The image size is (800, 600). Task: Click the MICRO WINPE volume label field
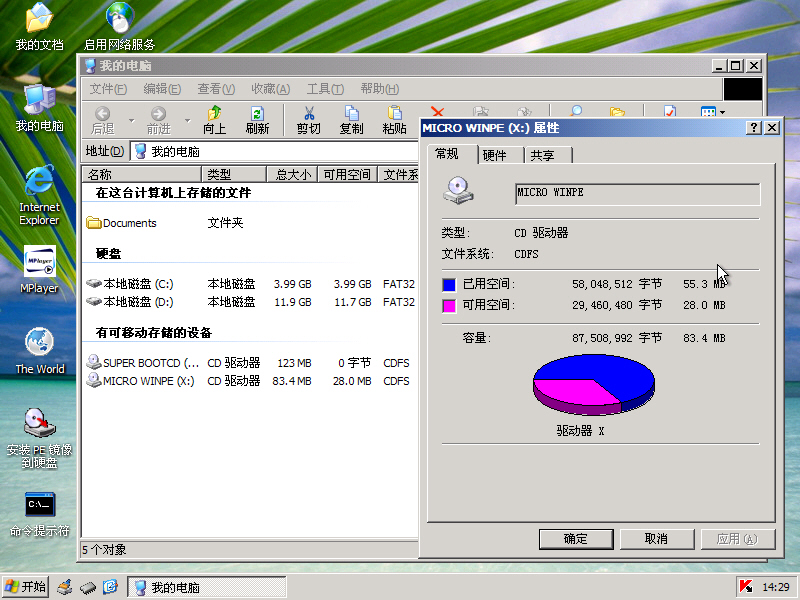[x=637, y=194]
